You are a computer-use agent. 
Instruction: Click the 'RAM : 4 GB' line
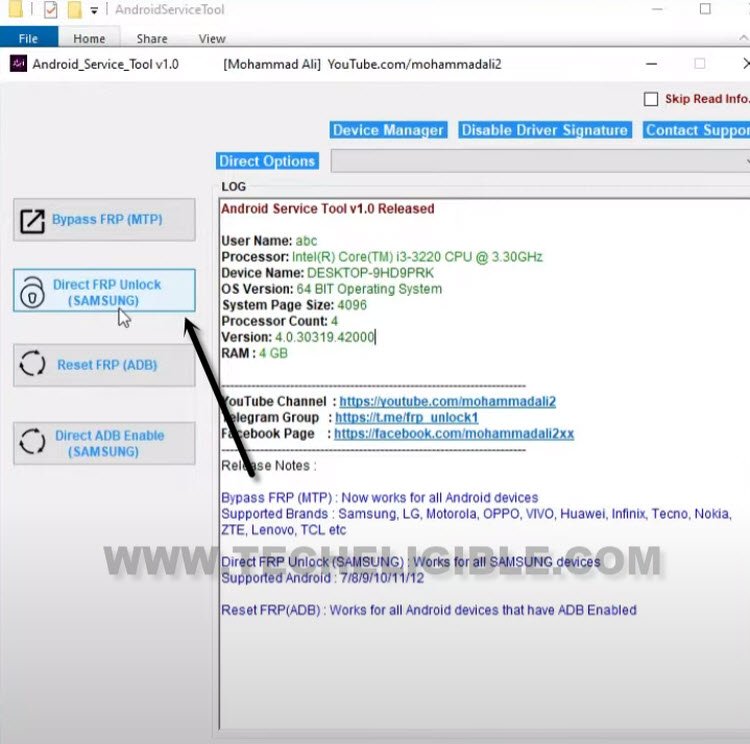click(254, 353)
